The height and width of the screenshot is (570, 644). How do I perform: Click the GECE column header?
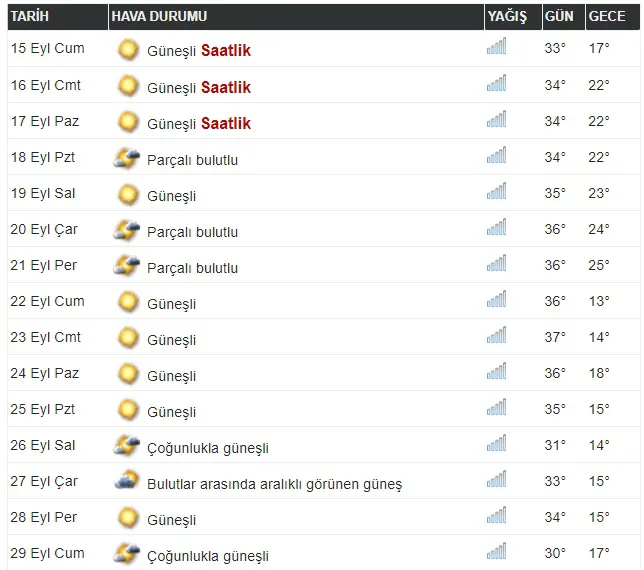point(607,17)
